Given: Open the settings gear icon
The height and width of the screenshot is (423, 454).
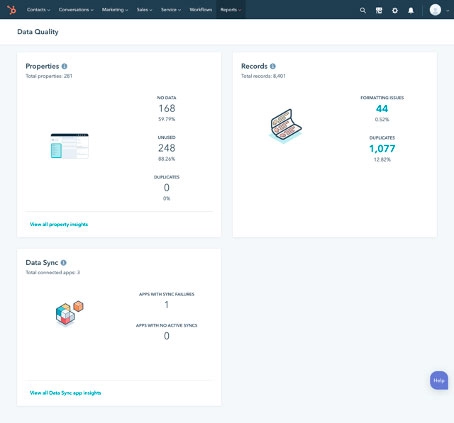Looking at the screenshot, I should coord(395,10).
